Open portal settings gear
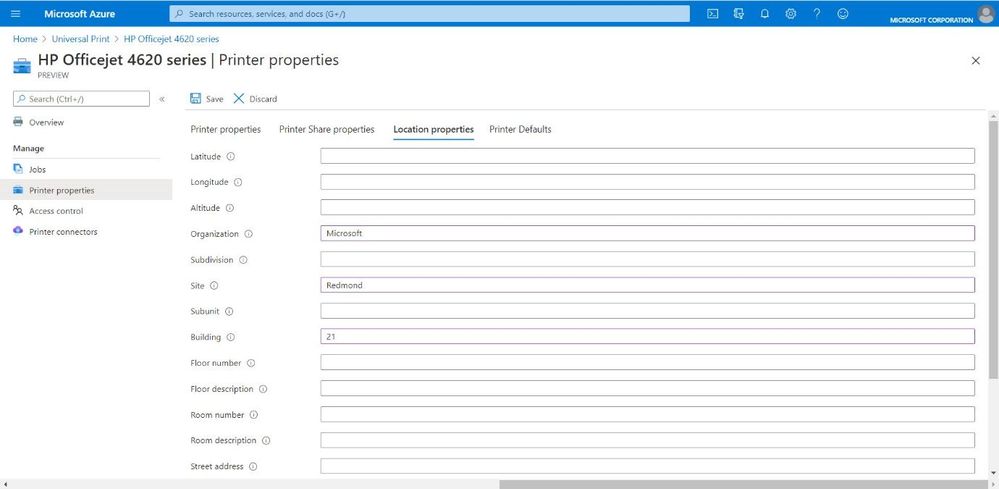 [791, 13]
